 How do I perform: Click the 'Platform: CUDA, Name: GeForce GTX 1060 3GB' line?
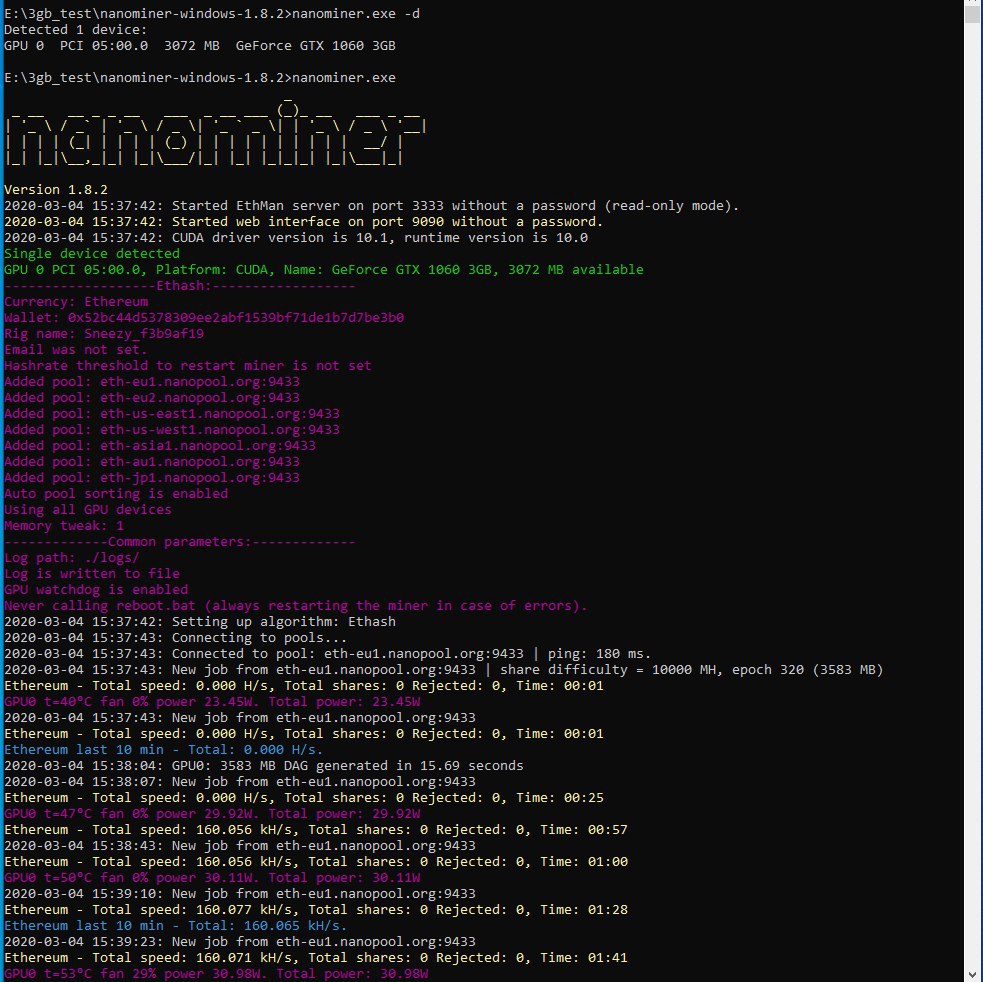point(323,270)
